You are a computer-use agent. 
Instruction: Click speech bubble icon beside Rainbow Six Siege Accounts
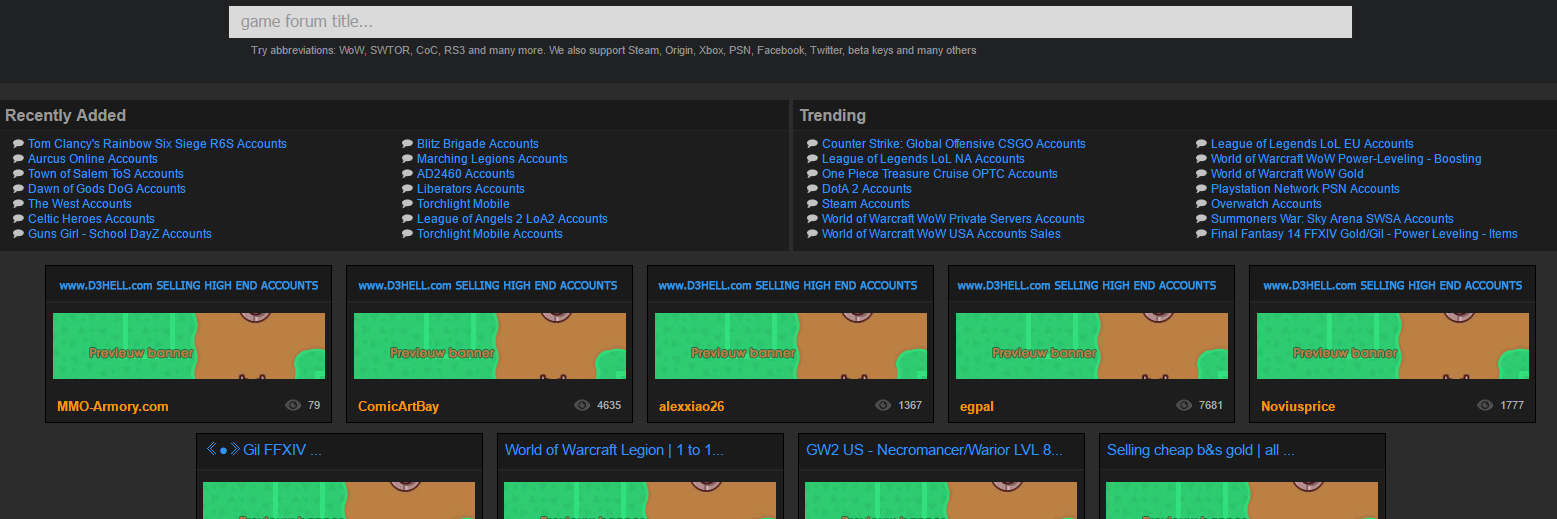point(19,144)
